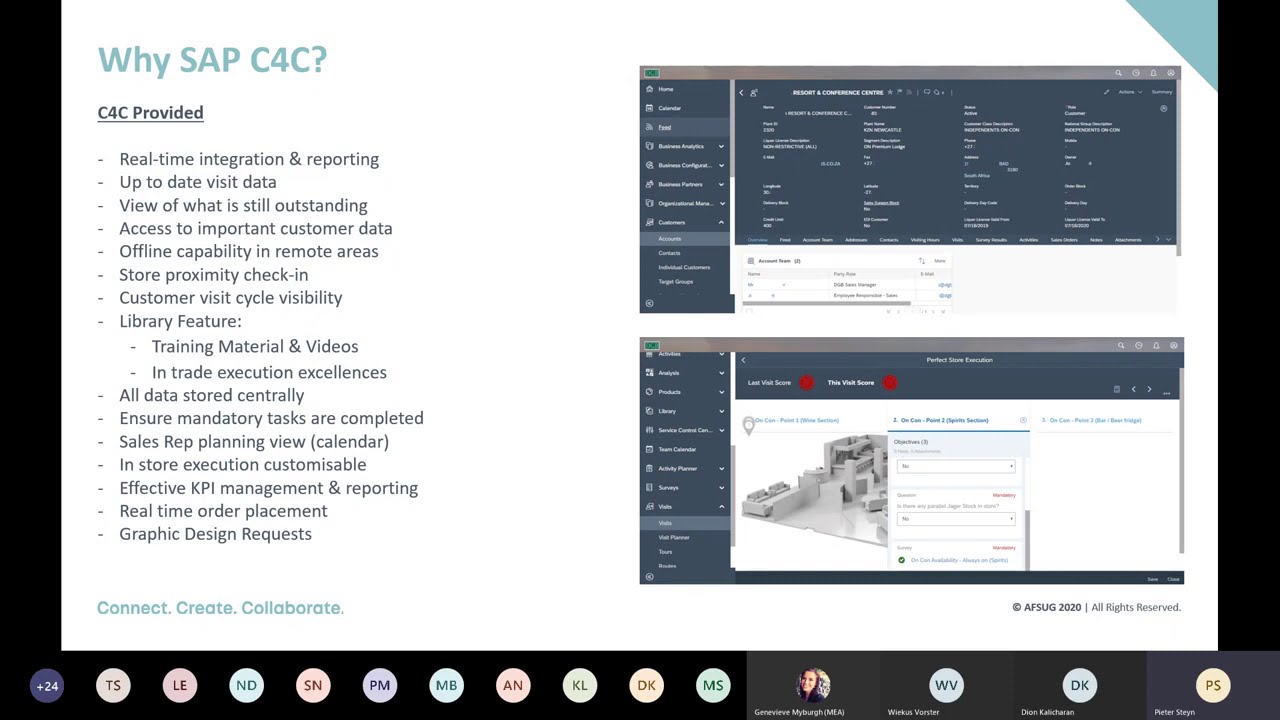Click the TS participant avatar
Image resolution: width=1280 pixels, height=720 pixels.
[x=113, y=685]
